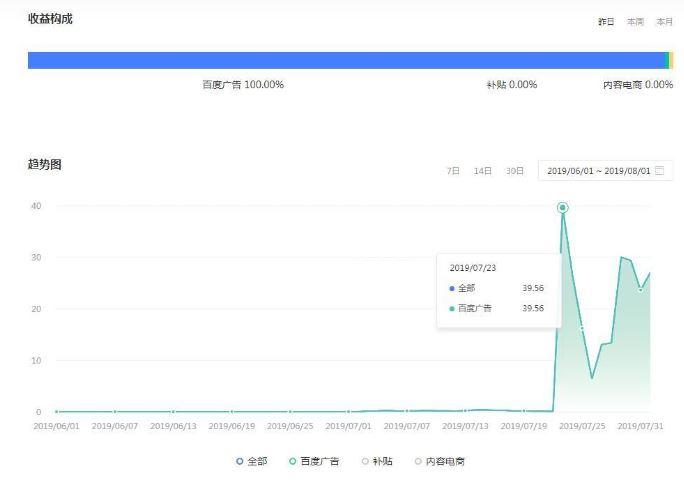Screen dimensions: 684x482
Task: Select the 本月 tab
Action: 664,22
